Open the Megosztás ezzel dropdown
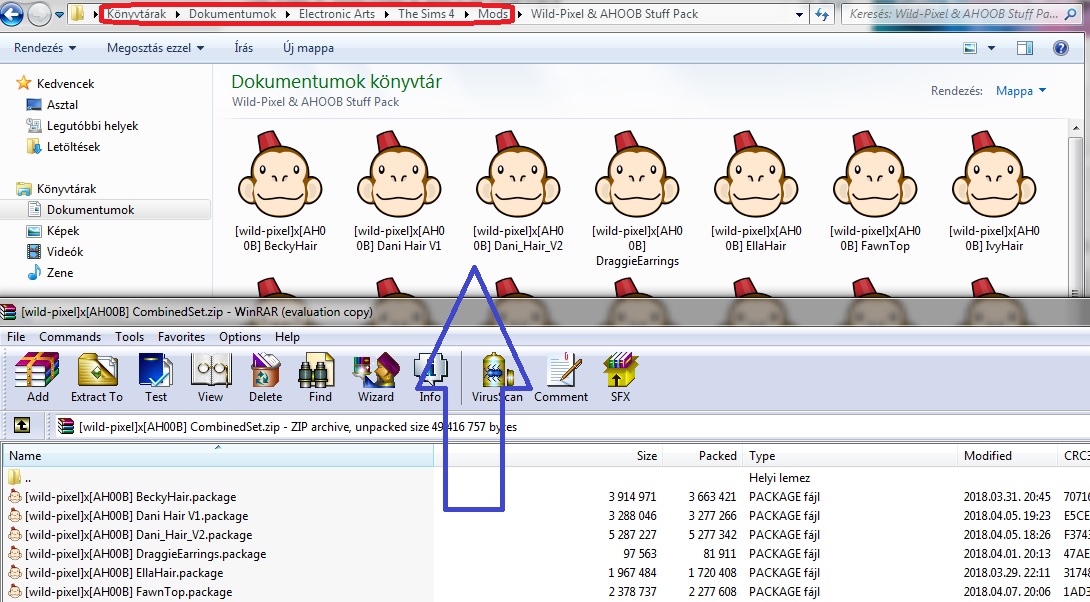 pyautogui.click(x=156, y=48)
